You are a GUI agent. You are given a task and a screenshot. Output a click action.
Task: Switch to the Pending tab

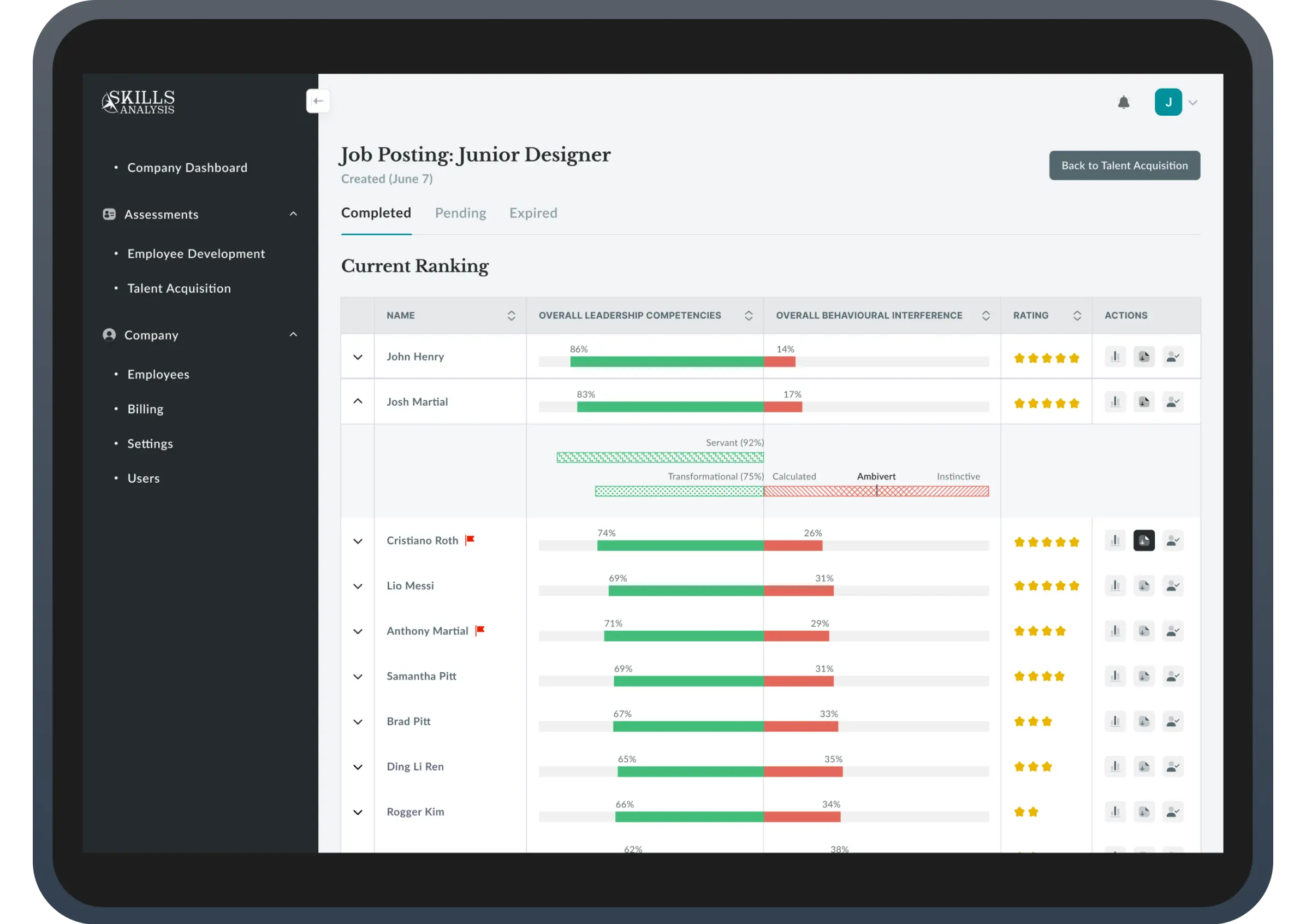460,213
